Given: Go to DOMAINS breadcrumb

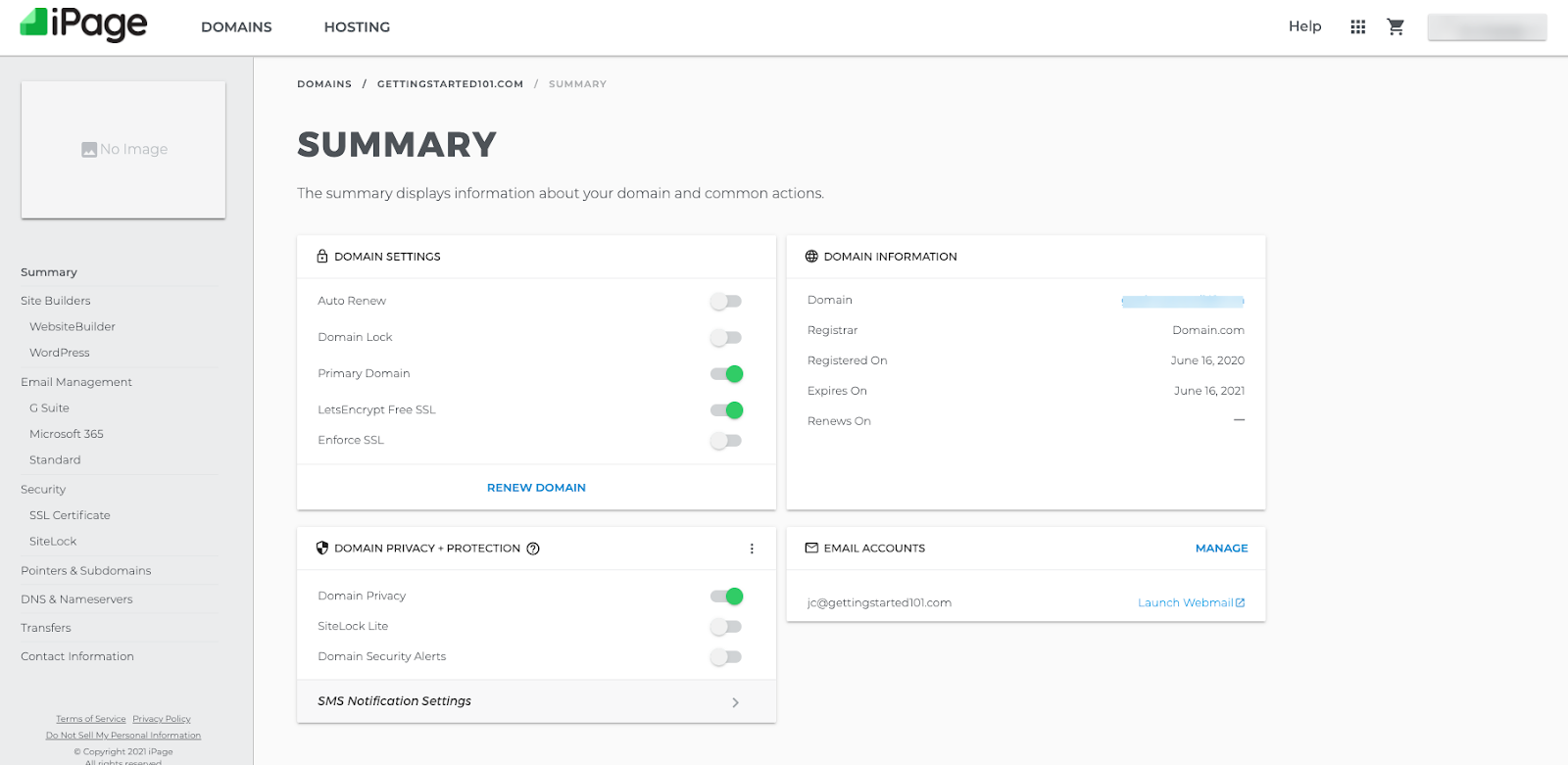Looking at the screenshot, I should point(324,84).
